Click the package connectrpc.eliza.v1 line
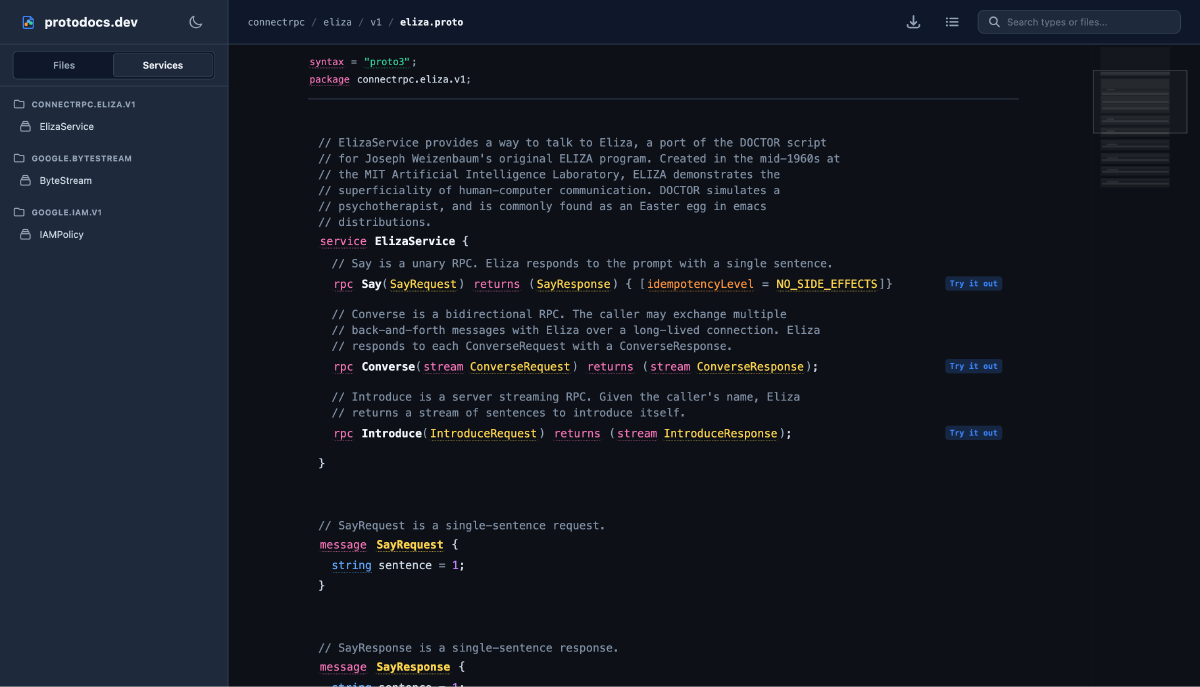 (x=390, y=79)
